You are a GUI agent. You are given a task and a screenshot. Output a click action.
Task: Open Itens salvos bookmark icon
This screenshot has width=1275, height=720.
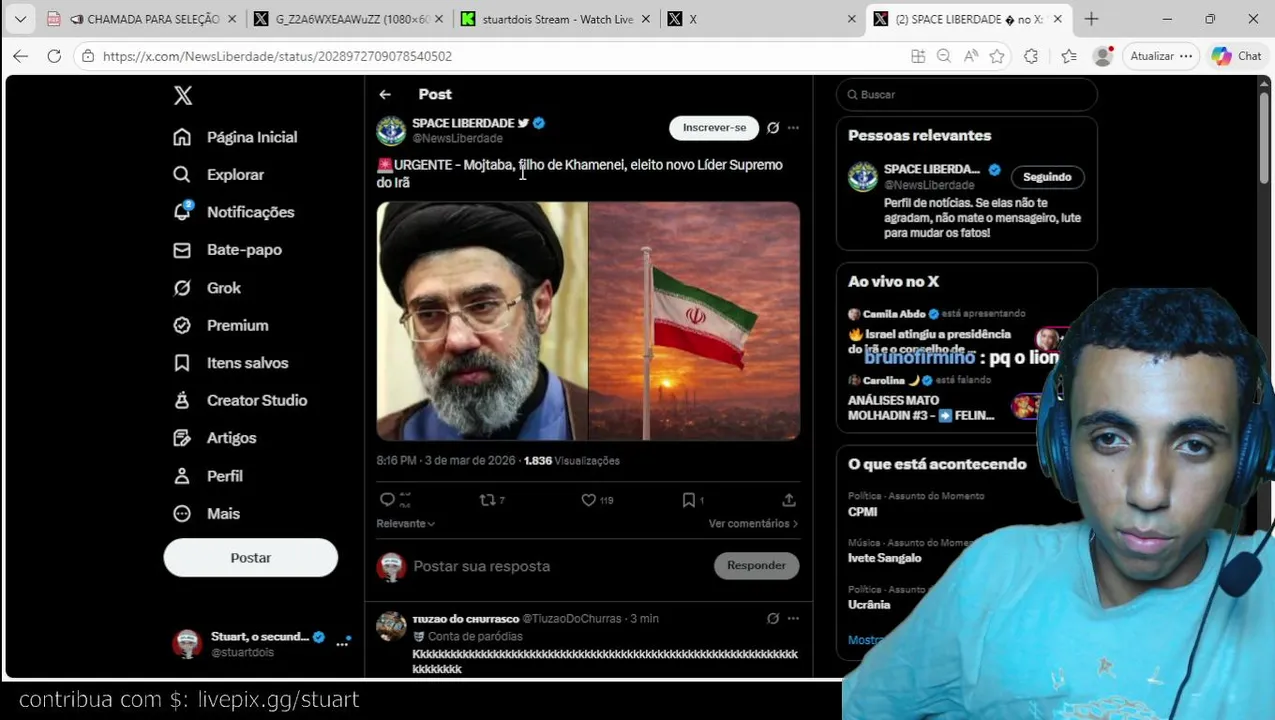[x=181, y=363]
